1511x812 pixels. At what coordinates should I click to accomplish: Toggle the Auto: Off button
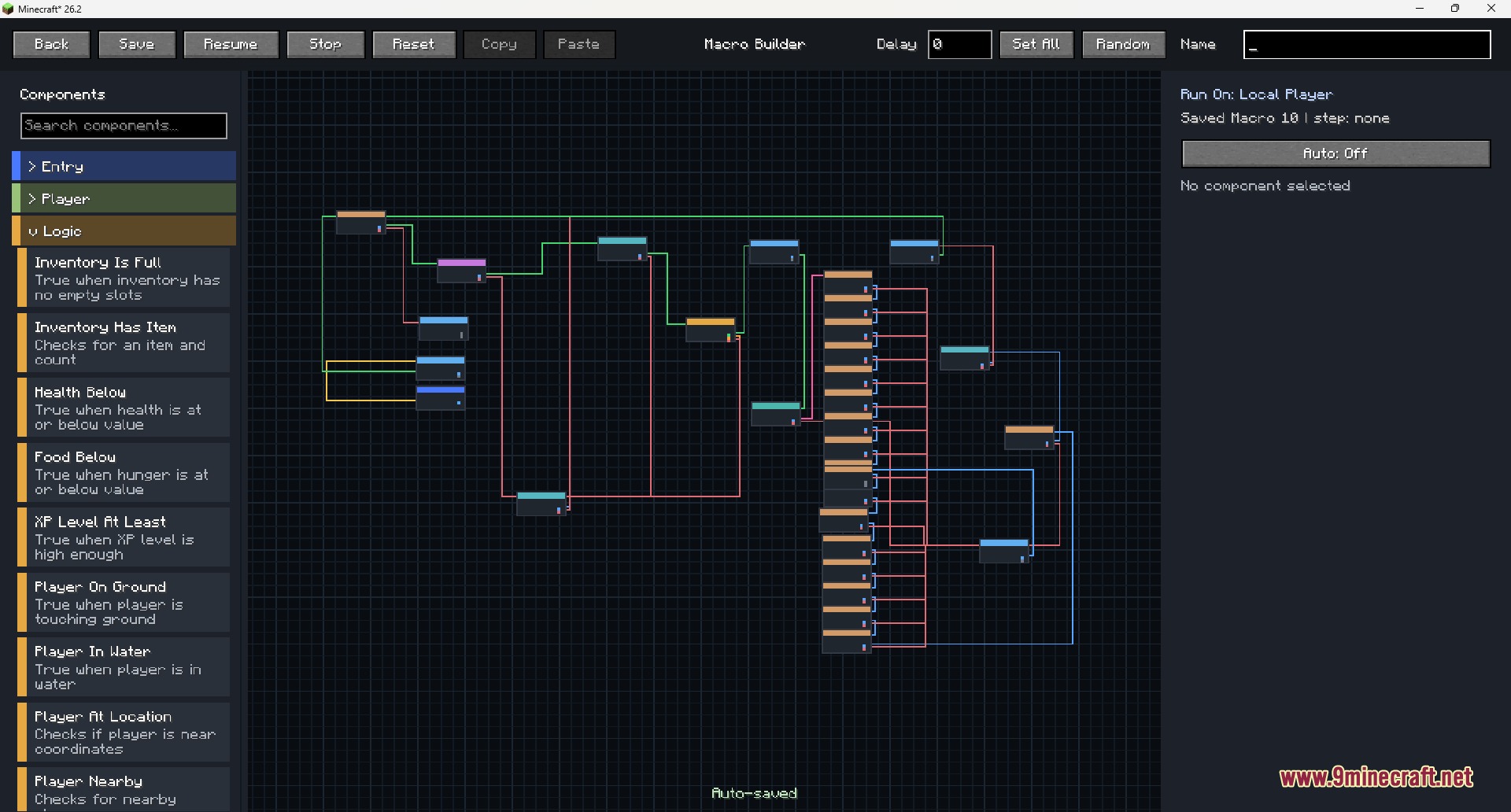(1336, 153)
